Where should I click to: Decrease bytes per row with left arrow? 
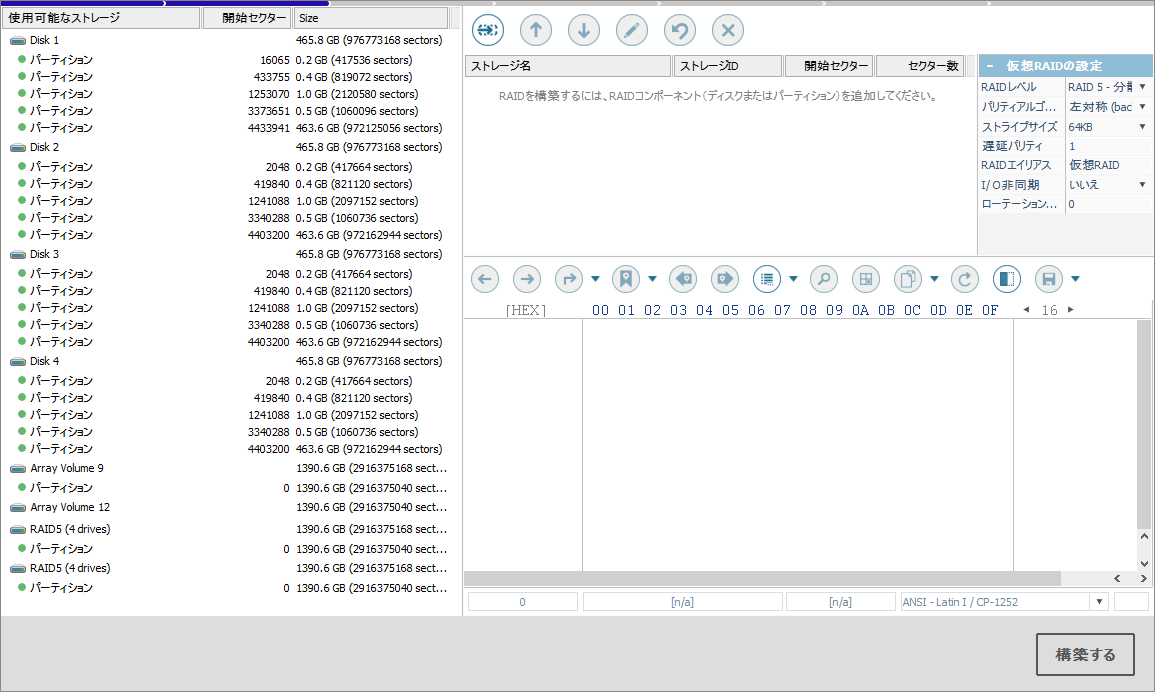pyautogui.click(x=1026, y=310)
